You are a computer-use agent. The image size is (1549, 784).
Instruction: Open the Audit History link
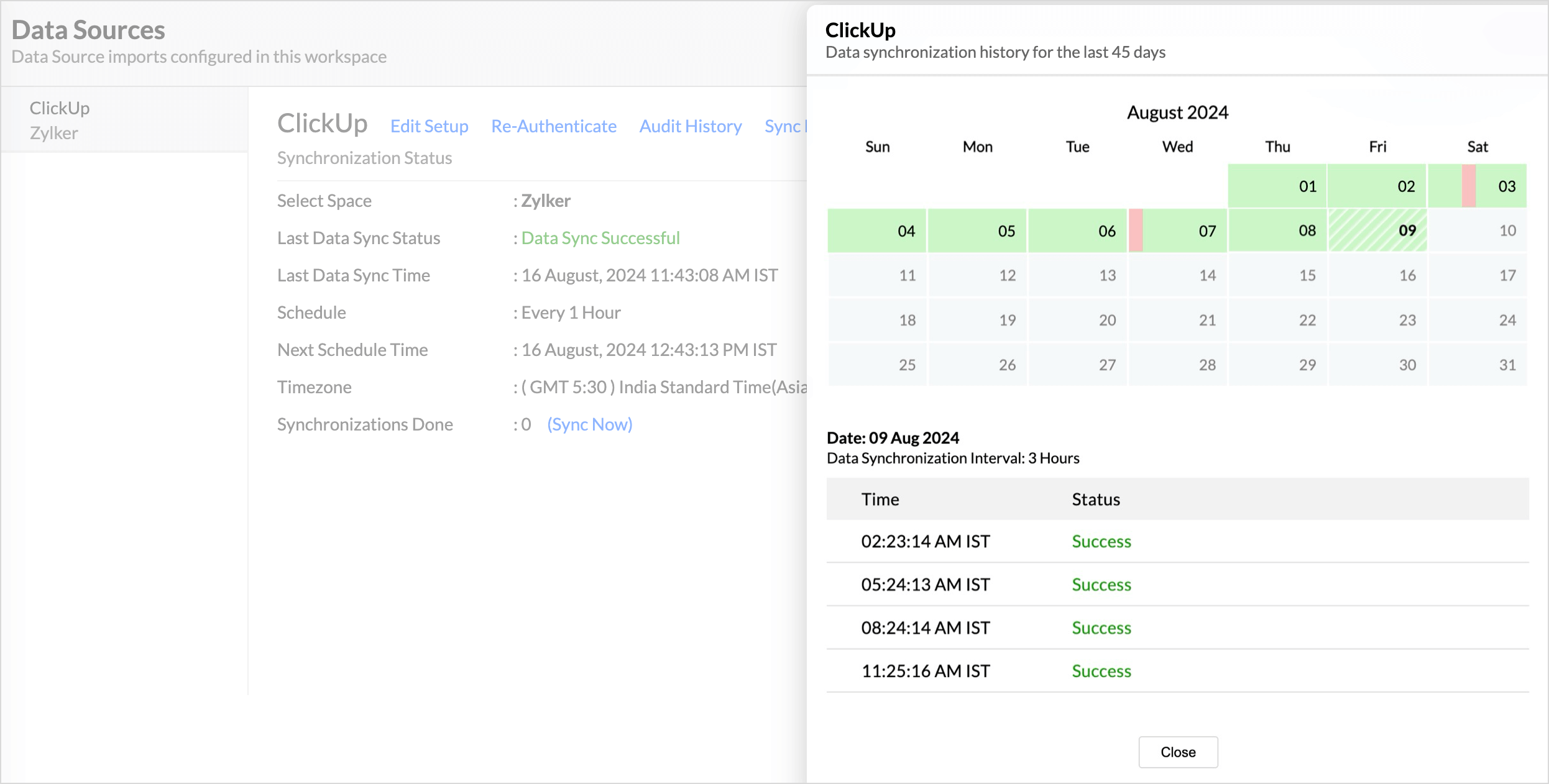pos(691,126)
